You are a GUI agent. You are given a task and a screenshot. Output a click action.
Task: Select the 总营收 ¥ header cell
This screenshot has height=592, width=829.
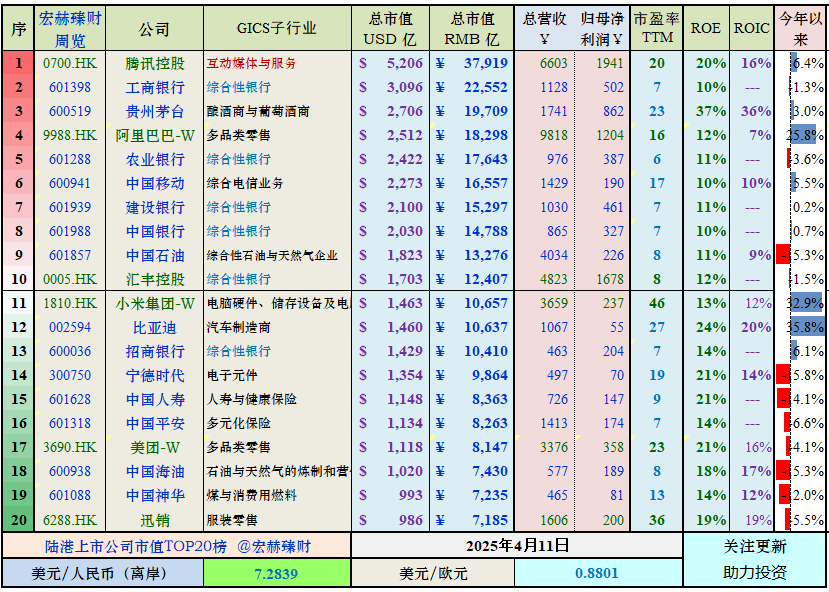pos(545,29)
